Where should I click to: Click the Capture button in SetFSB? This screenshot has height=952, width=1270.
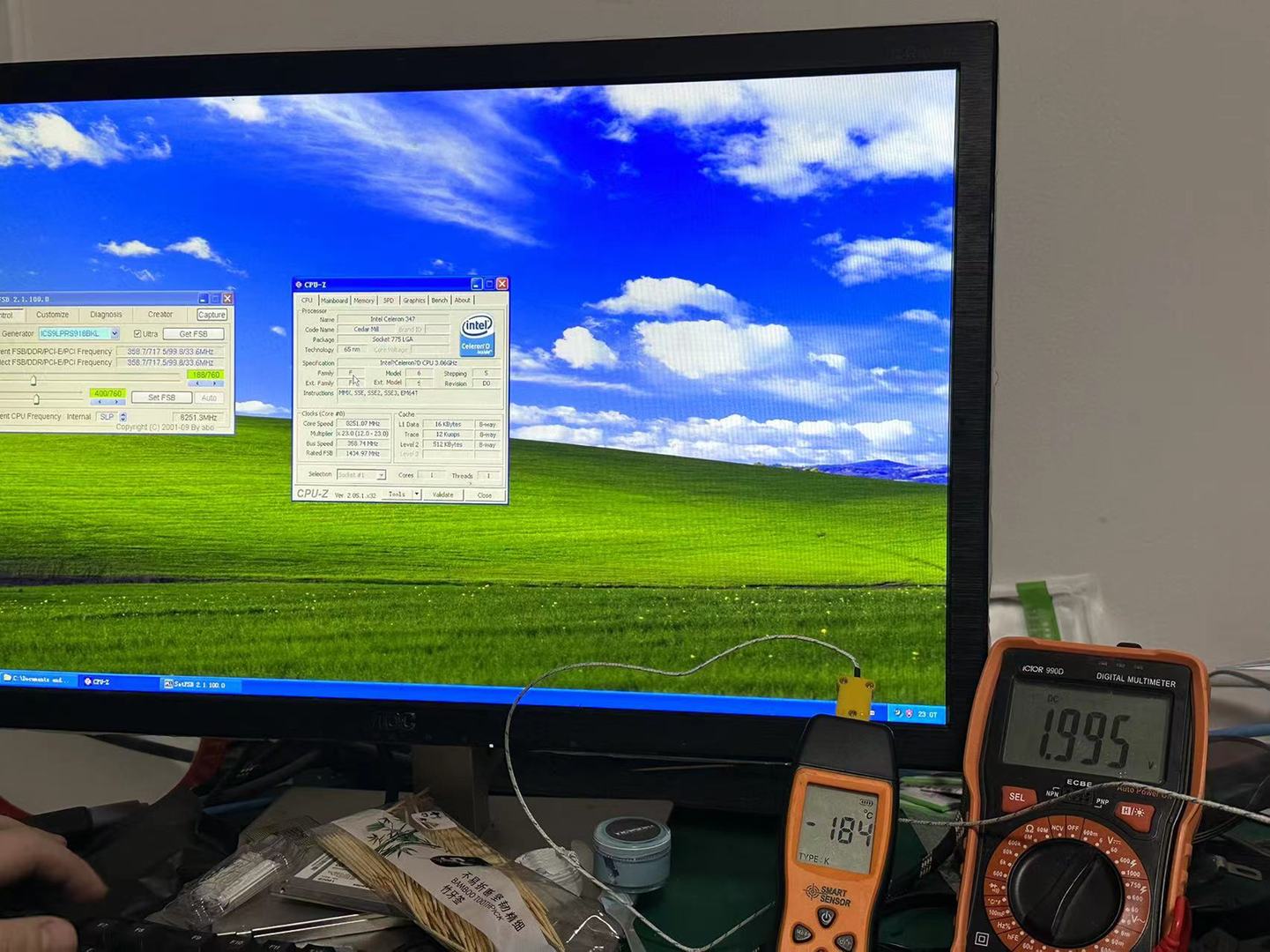point(212,315)
